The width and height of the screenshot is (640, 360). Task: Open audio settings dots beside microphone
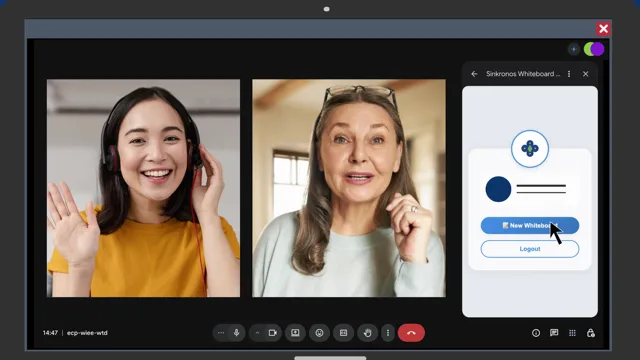click(221, 333)
